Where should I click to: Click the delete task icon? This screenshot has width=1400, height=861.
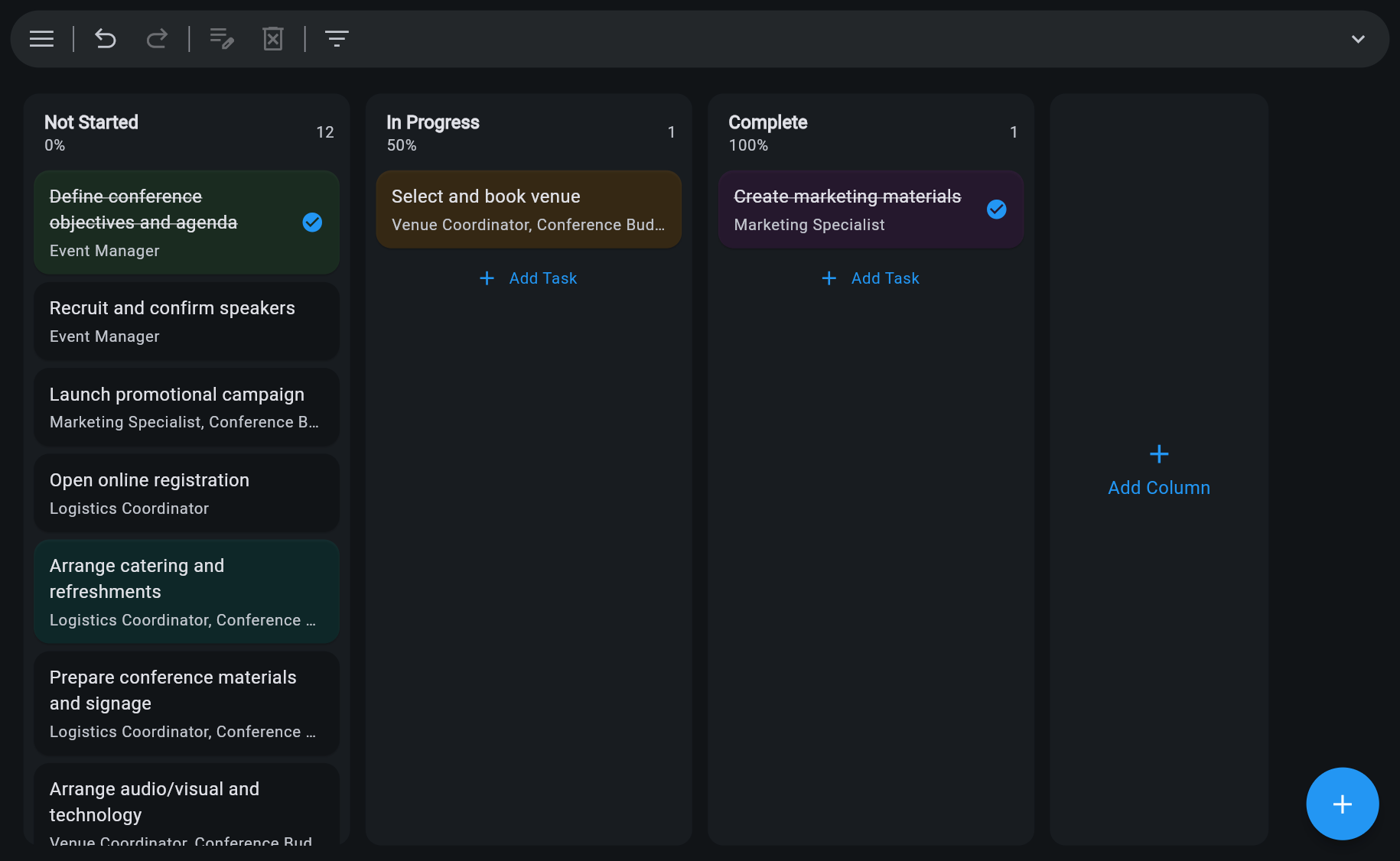click(272, 38)
